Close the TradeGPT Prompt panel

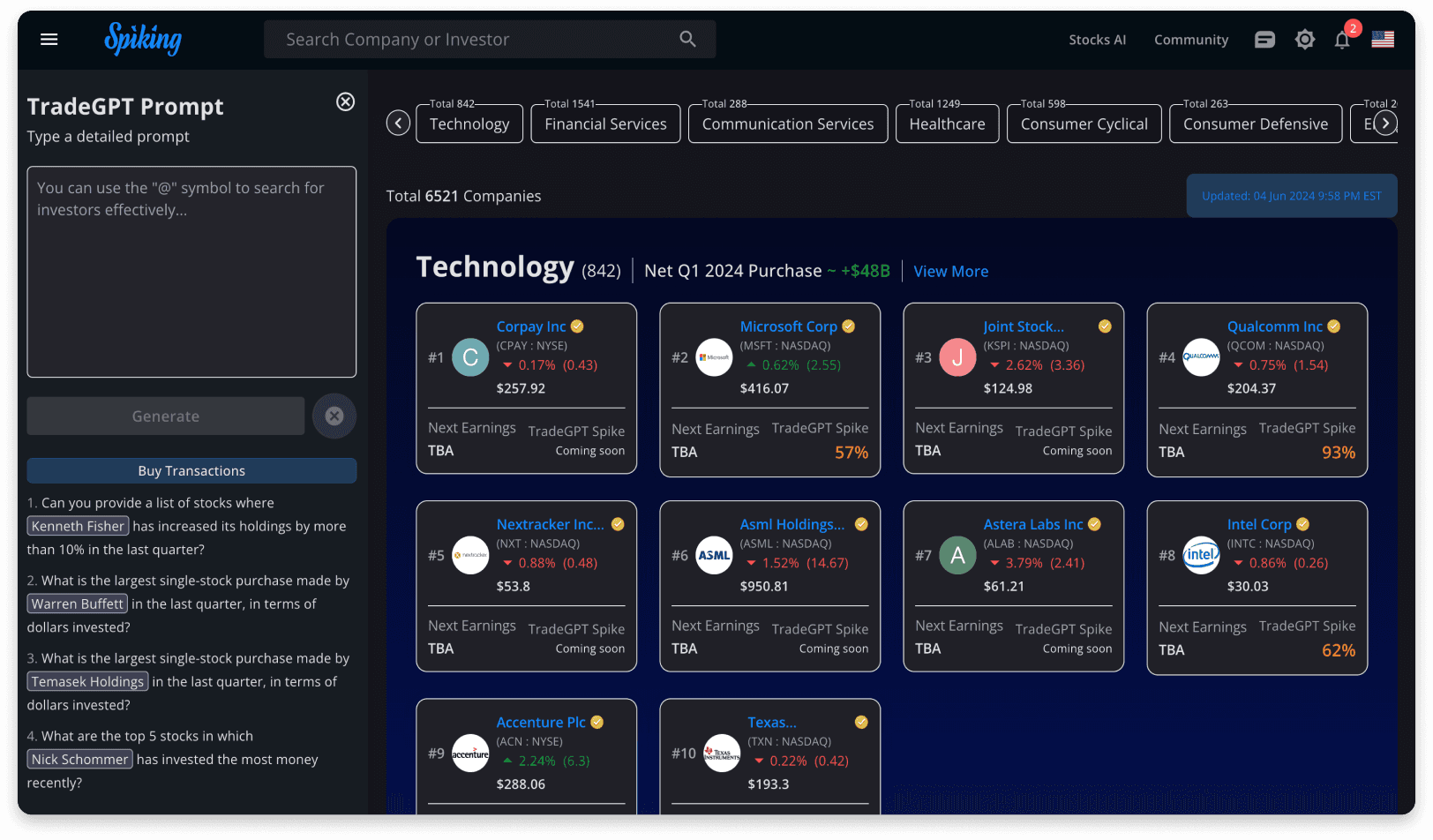click(346, 101)
